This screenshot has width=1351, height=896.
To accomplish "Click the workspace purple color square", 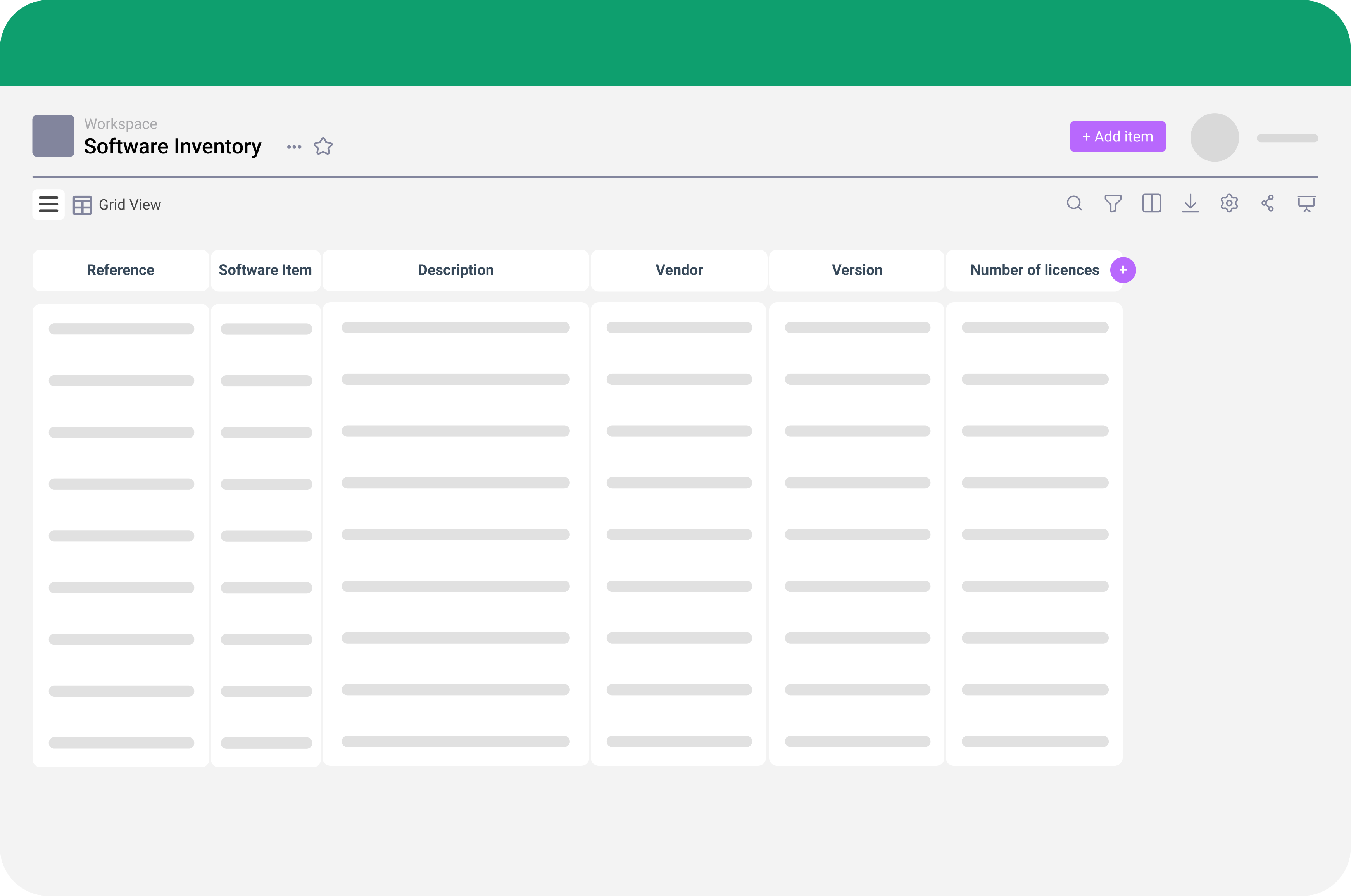I will (x=53, y=136).
